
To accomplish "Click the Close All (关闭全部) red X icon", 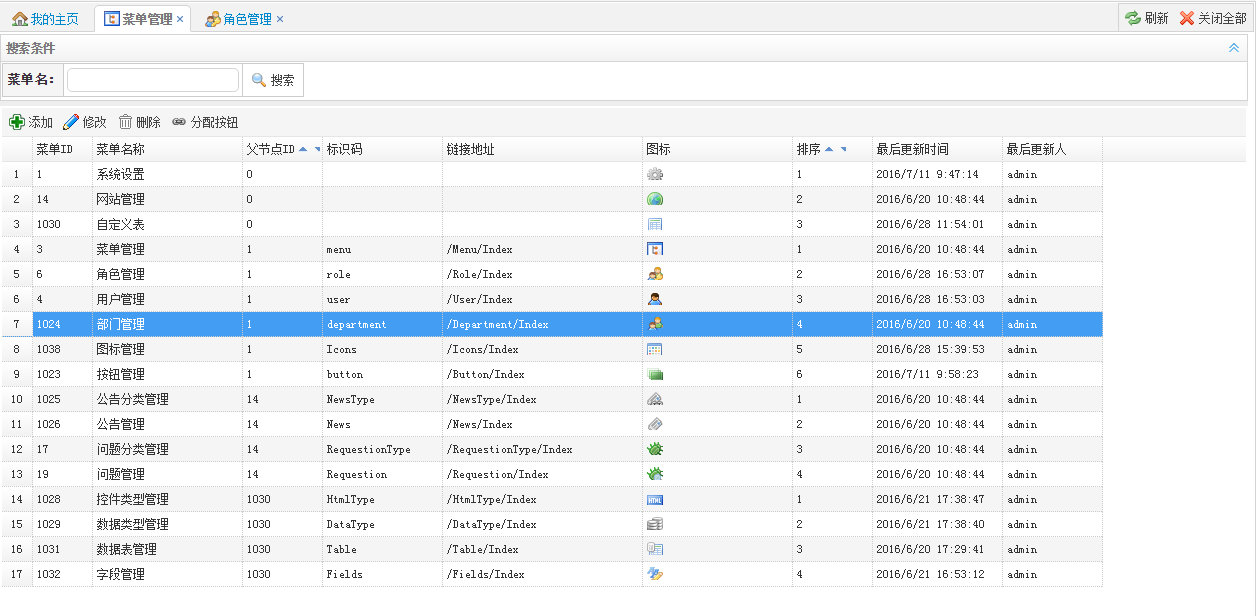I will 1187,18.
